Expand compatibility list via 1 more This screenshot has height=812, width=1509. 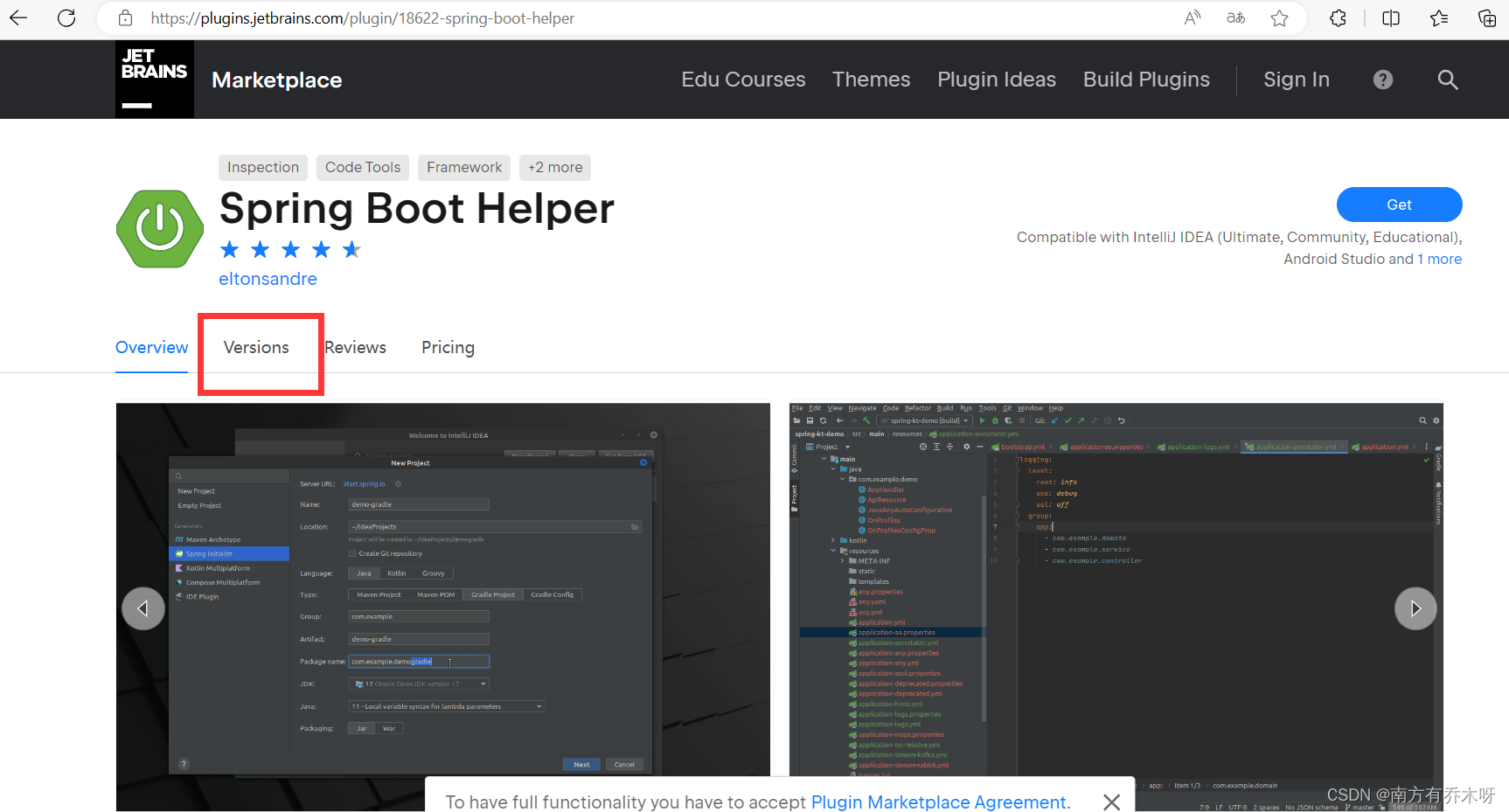click(1439, 259)
